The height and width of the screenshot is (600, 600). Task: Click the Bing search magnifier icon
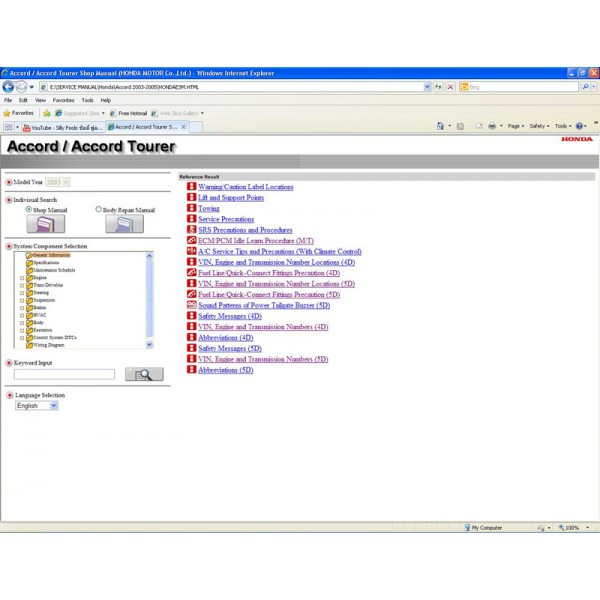[585, 87]
